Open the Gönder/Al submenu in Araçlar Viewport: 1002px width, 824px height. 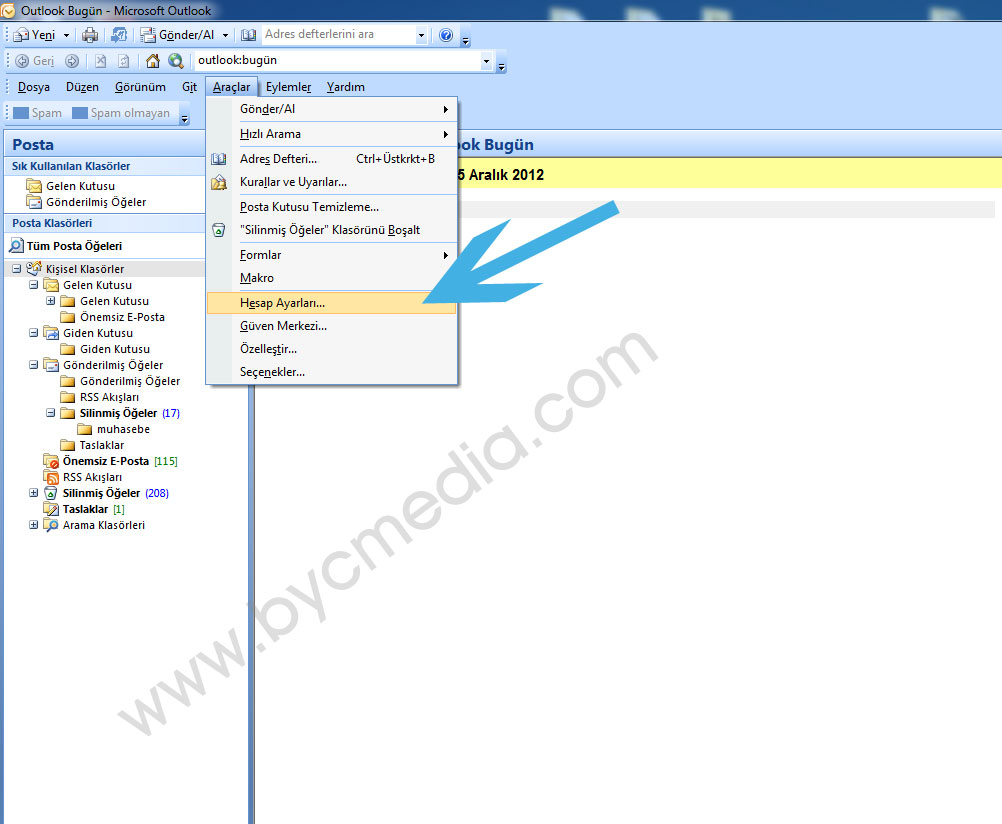click(332, 109)
